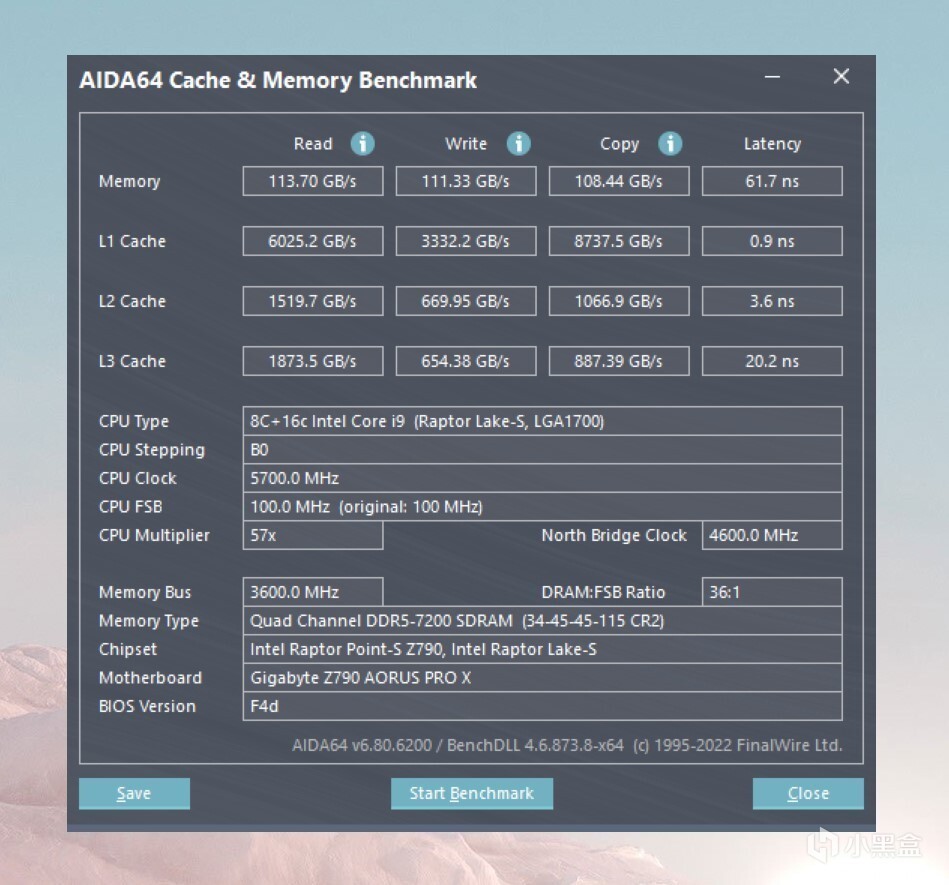The height and width of the screenshot is (885, 949).
Task: Click the BIOS Version field F4d
Action: [x=542, y=706]
